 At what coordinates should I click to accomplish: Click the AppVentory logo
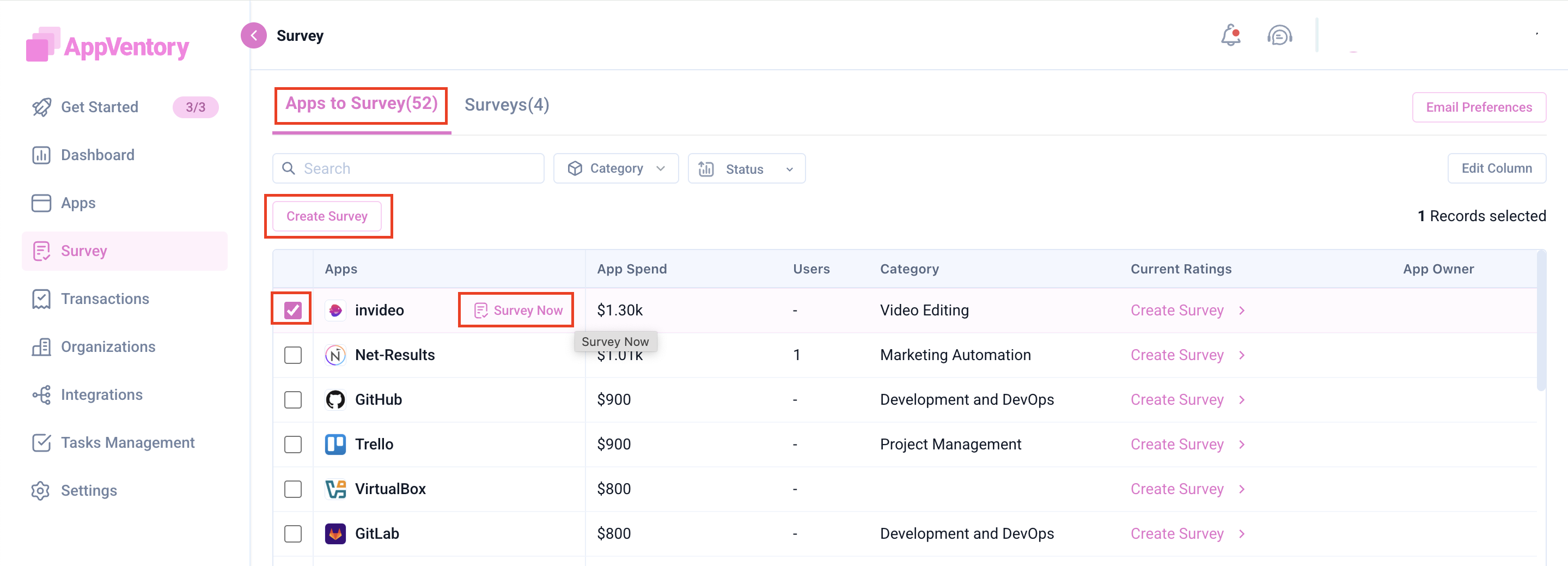(x=108, y=45)
